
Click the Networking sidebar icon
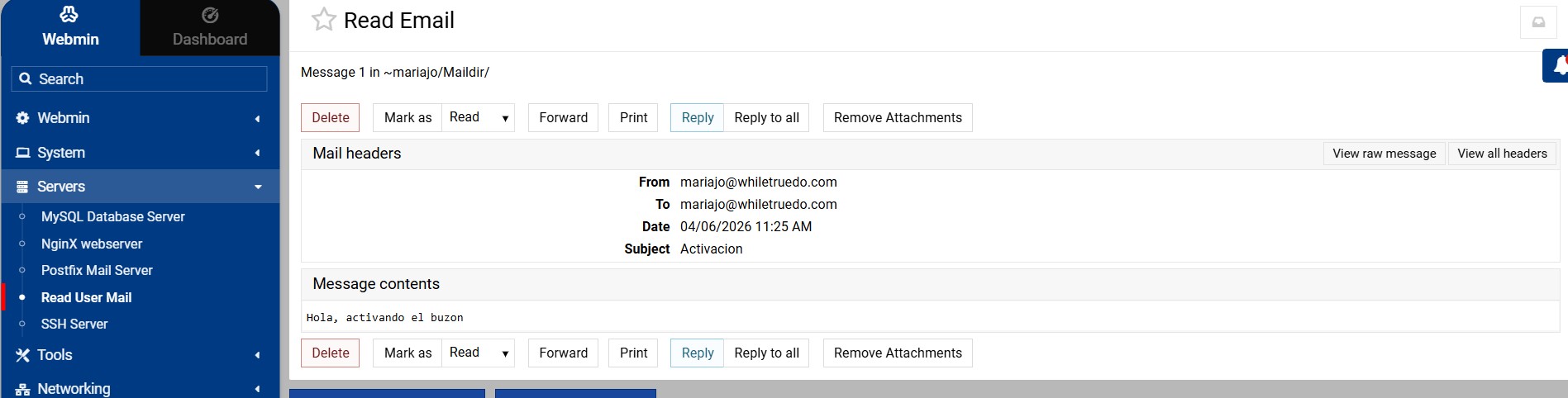(22, 389)
